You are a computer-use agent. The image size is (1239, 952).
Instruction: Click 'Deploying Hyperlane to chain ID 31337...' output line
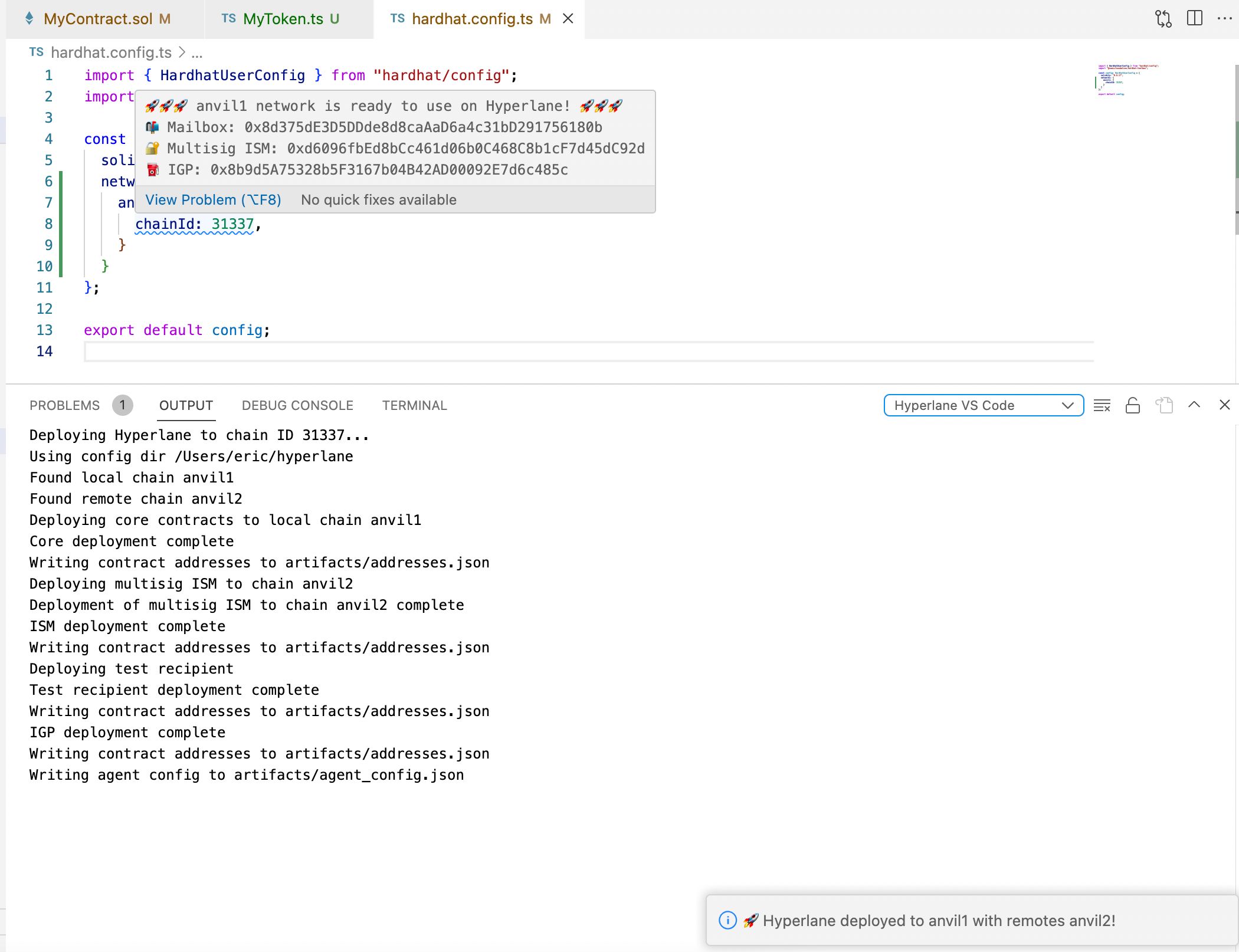(x=199, y=435)
